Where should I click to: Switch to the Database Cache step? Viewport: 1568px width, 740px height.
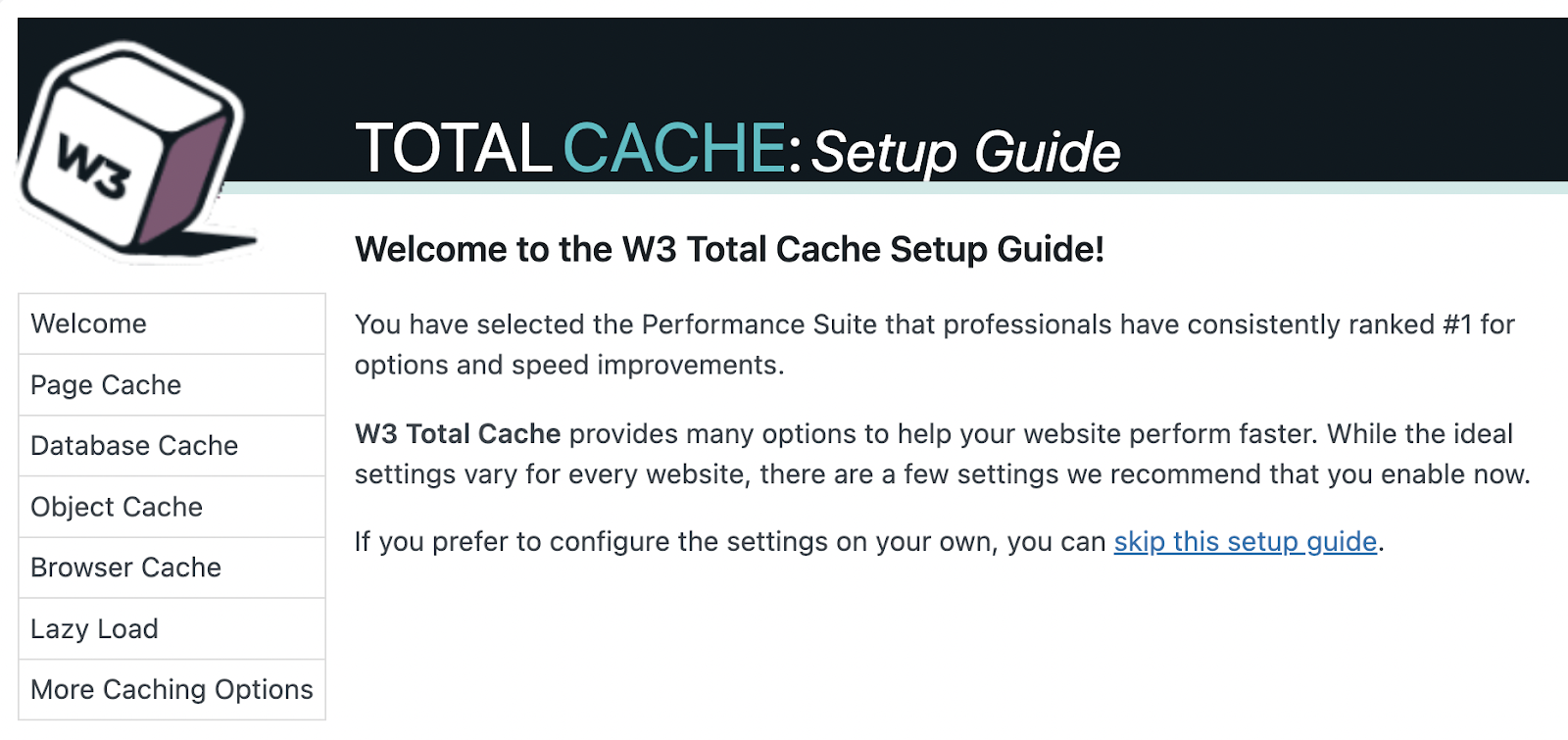coord(134,446)
